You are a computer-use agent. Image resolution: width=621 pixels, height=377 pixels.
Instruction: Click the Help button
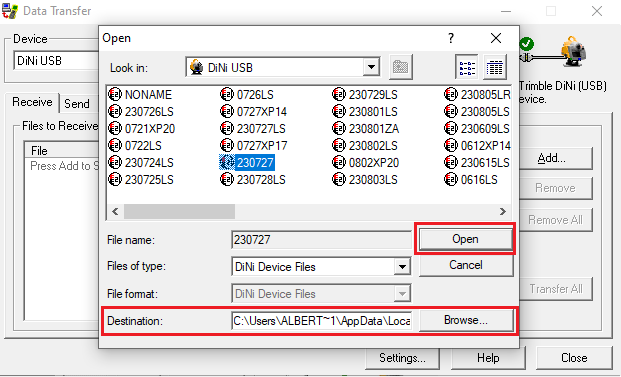[x=488, y=358]
